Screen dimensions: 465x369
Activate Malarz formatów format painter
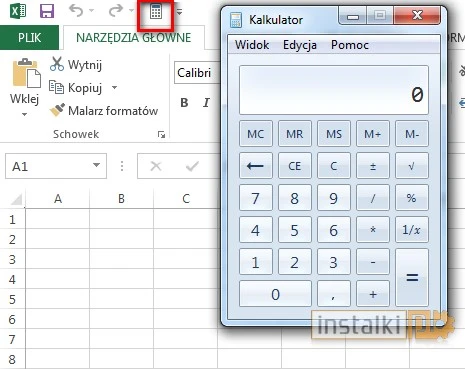(x=104, y=111)
